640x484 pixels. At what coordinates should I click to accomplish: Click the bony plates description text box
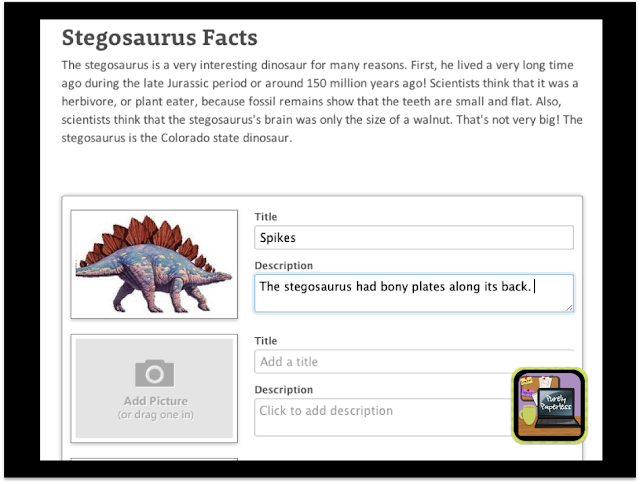(x=413, y=294)
